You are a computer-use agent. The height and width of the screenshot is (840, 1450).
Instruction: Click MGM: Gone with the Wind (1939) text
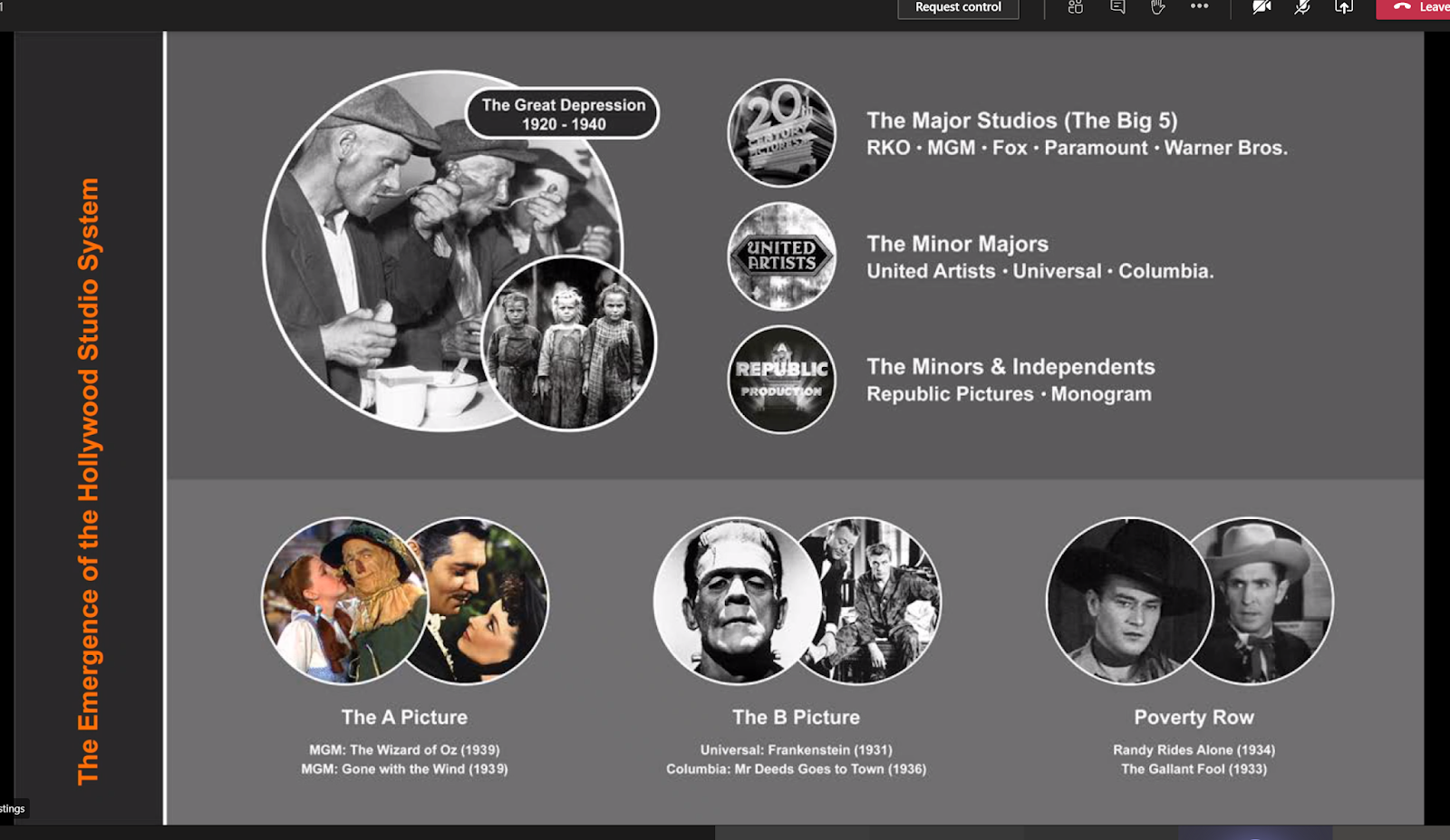tap(404, 768)
